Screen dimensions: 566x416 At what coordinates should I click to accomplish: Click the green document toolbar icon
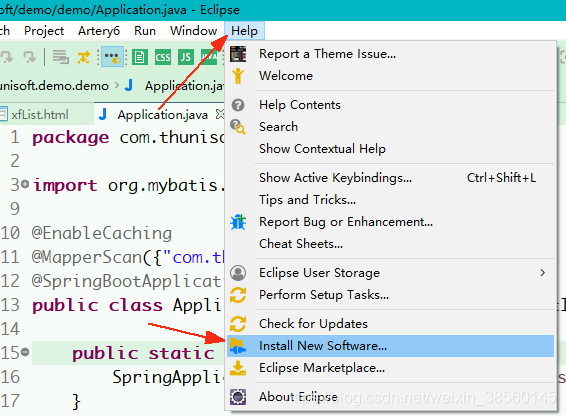[140, 57]
